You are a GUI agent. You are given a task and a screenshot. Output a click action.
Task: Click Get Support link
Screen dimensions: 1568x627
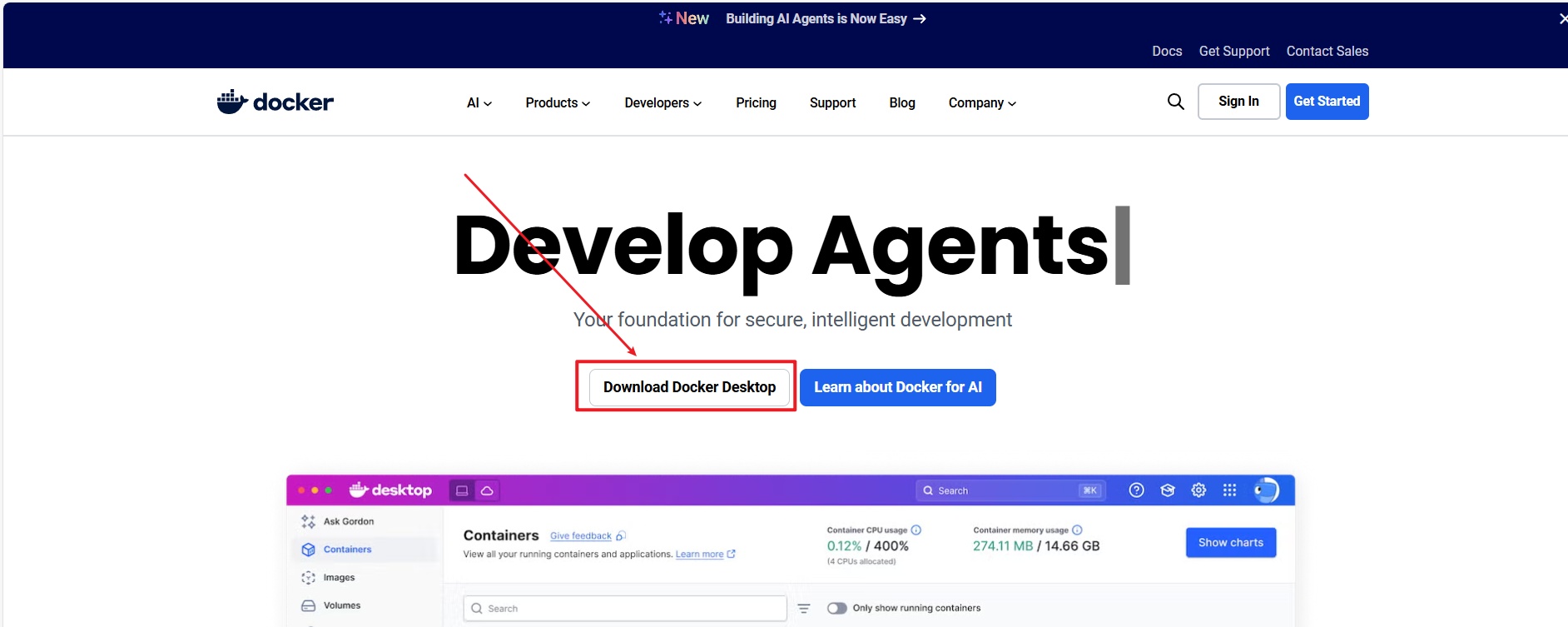(x=1234, y=51)
